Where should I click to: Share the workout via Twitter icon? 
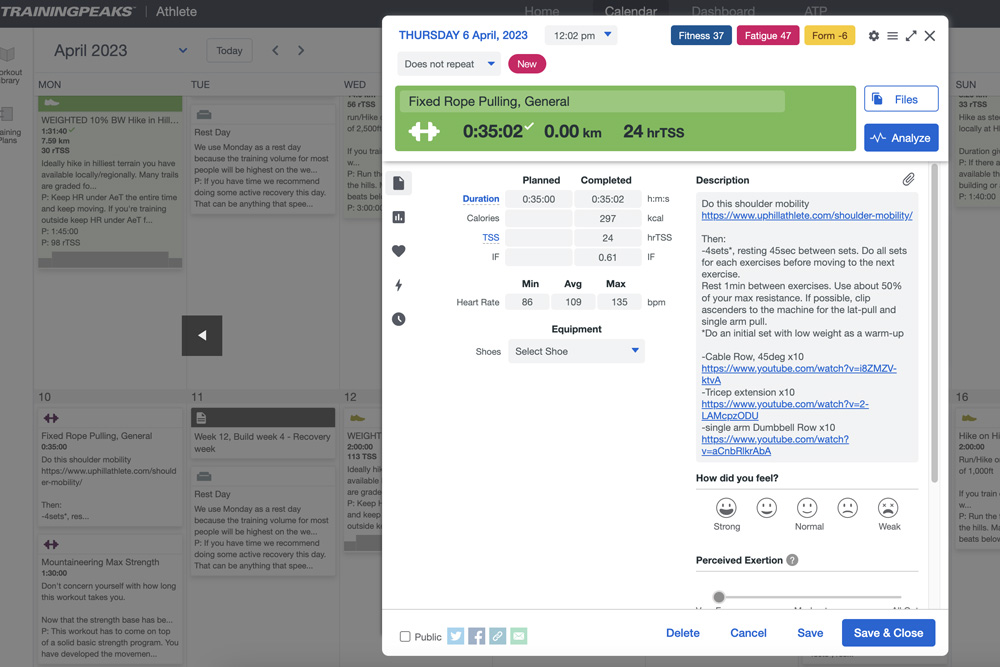point(456,636)
